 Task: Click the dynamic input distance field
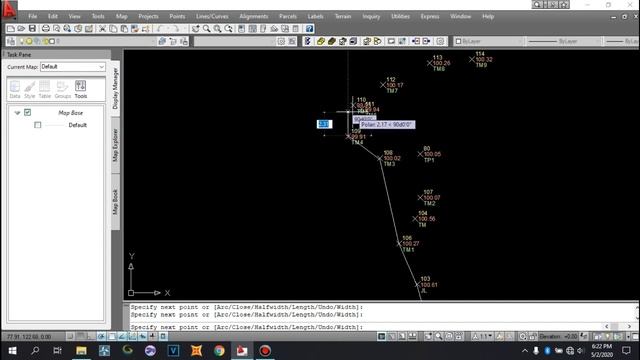pos(324,124)
